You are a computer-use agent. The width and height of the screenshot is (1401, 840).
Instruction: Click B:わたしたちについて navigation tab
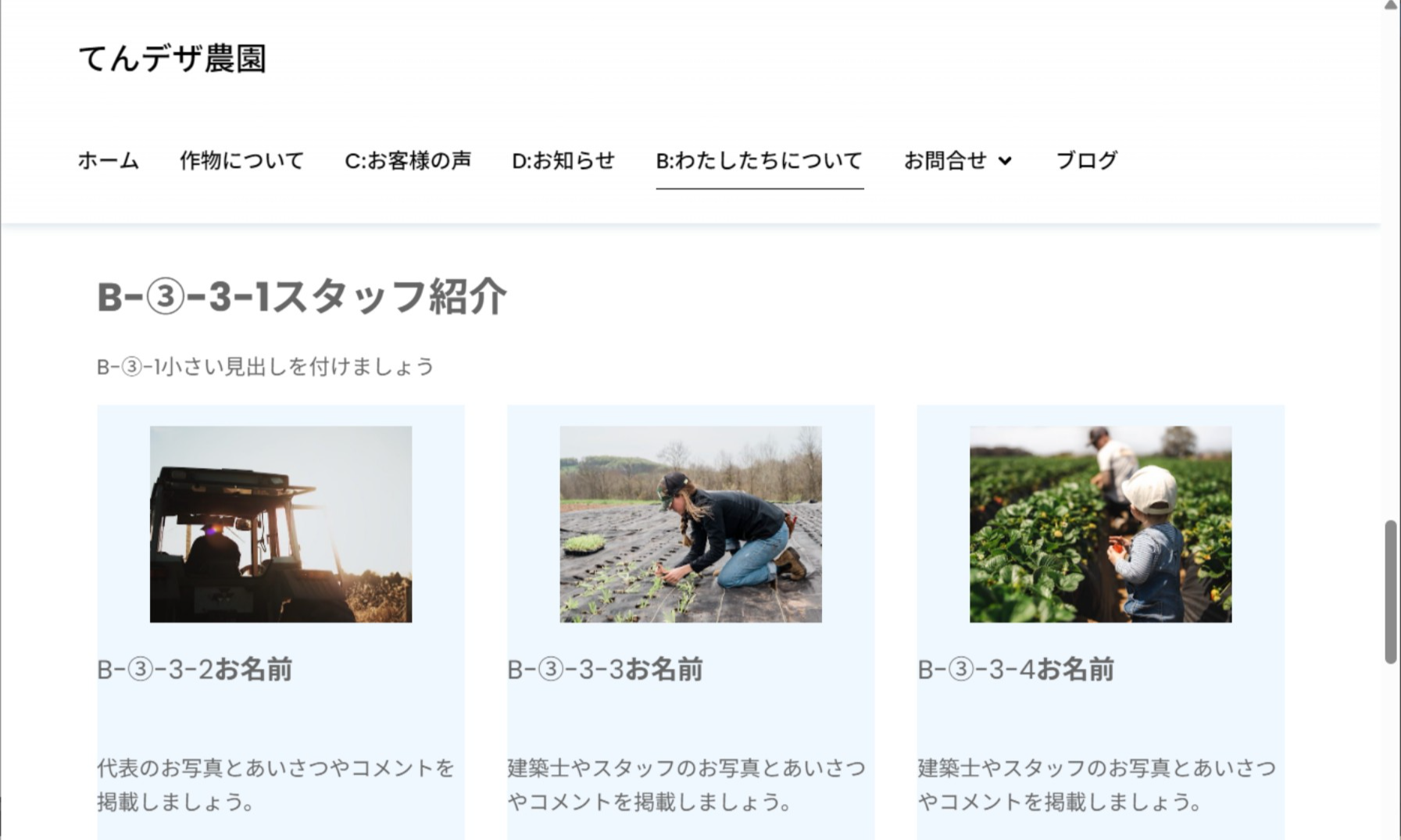pos(759,161)
